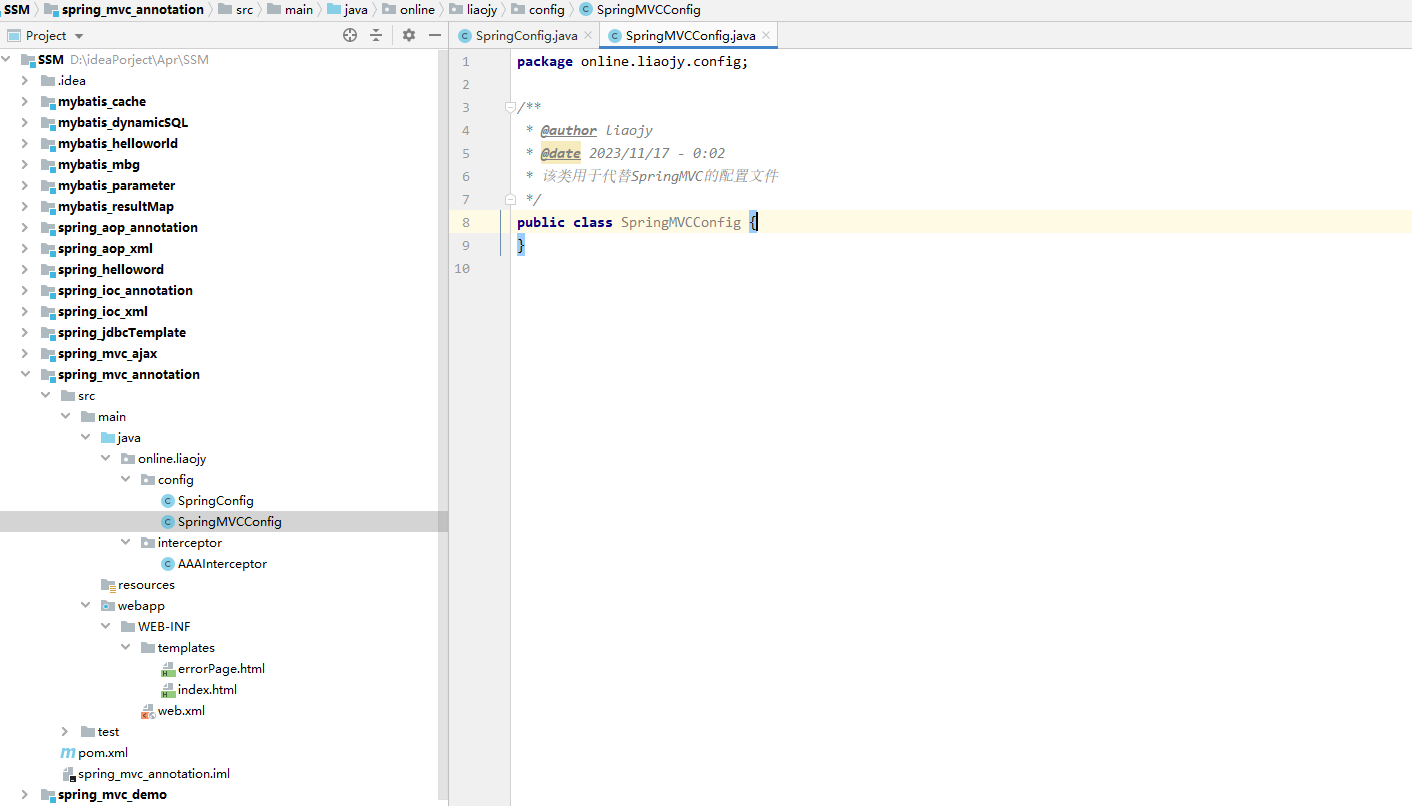Close the SpringConfig.java tab

(x=588, y=35)
